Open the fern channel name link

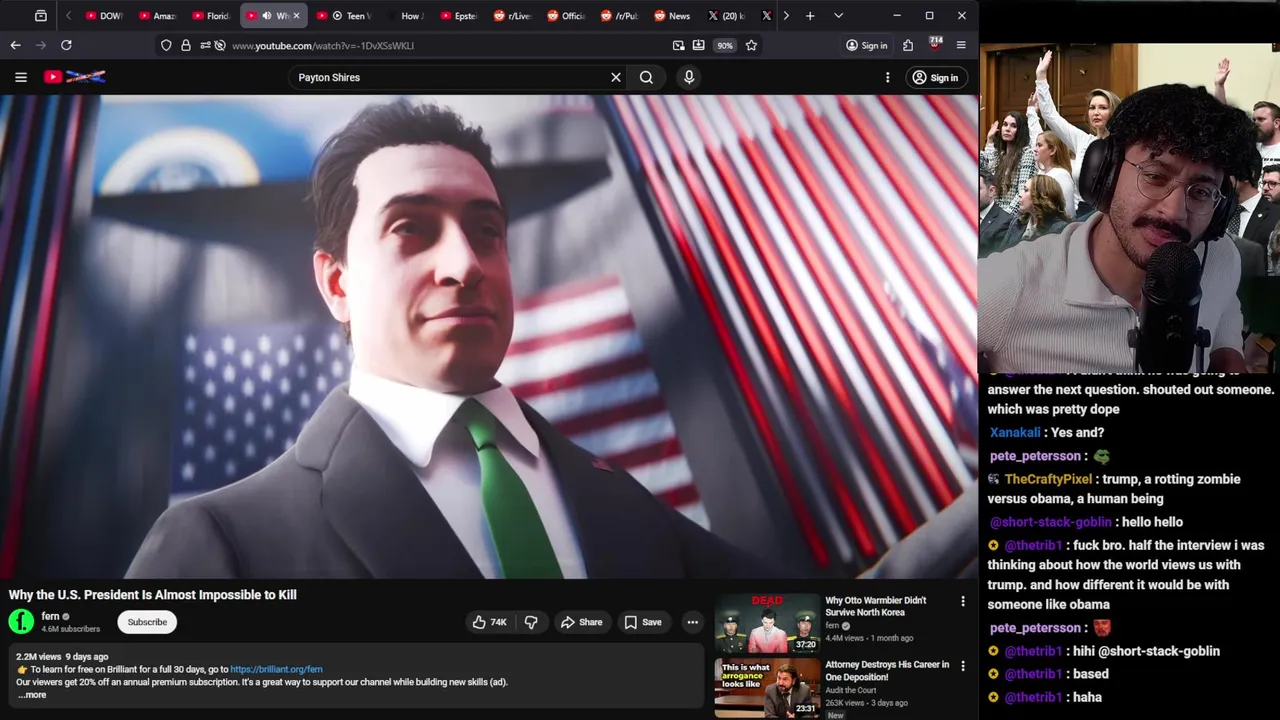tap(50, 616)
